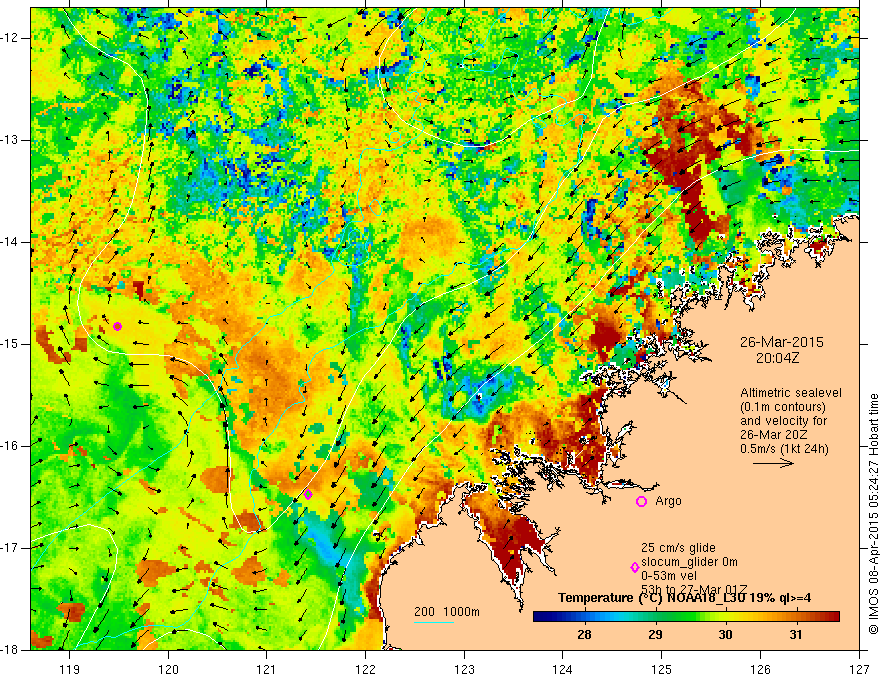
Task: Click the dark blue end of the color bar
Action: [540, 617]
